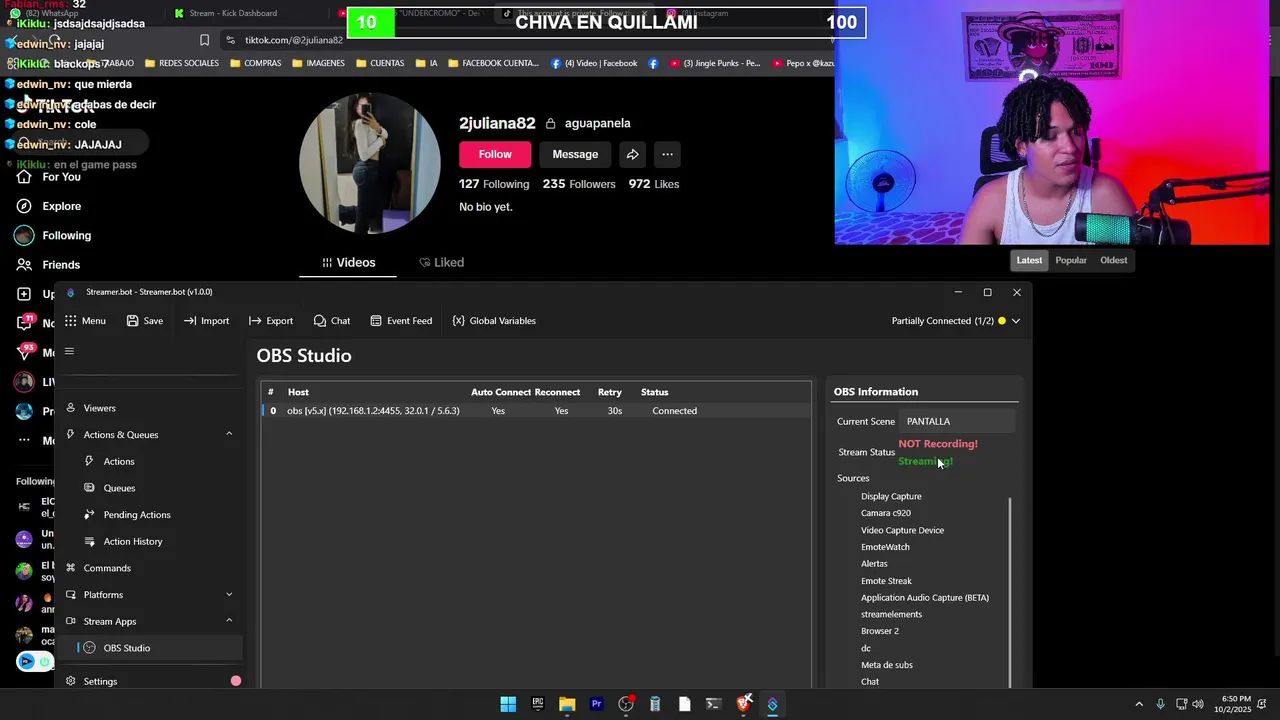
Task: Open OBS Studio from the taskbar
Action: tap(626, 704)
